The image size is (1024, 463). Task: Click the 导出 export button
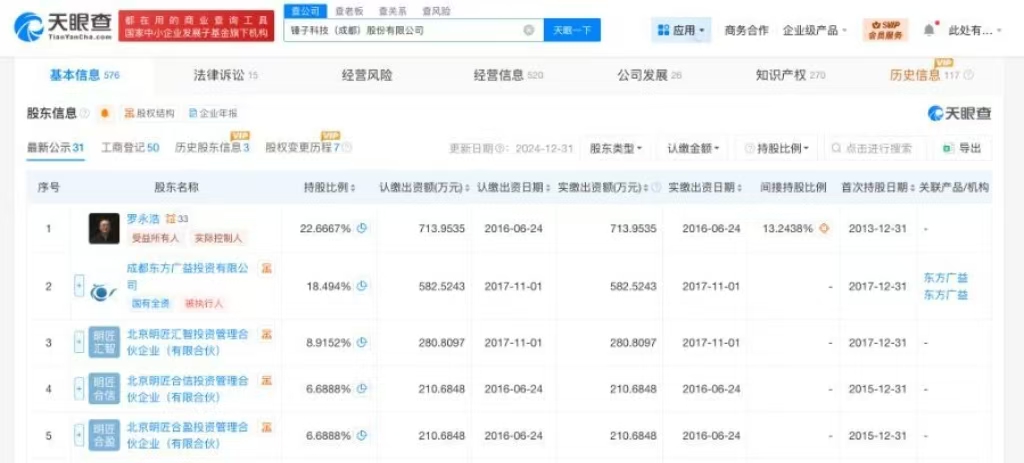coord(963,148)
